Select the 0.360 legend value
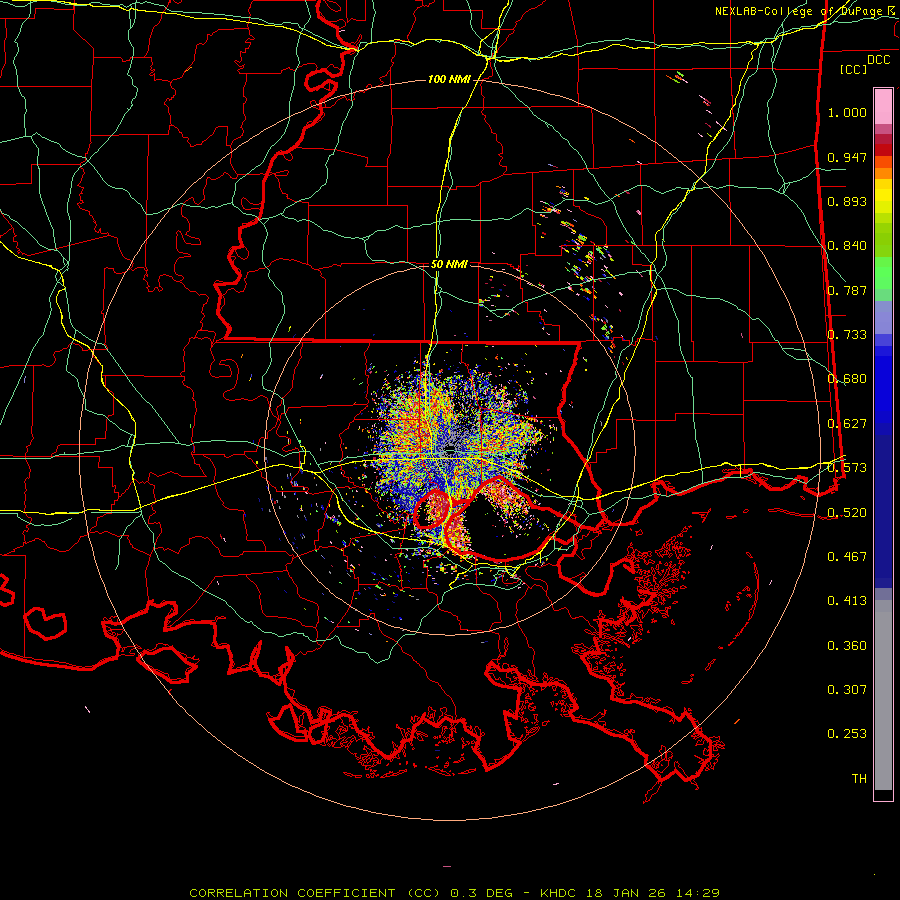This screenshot has height=900, width=900. [847, 646]
